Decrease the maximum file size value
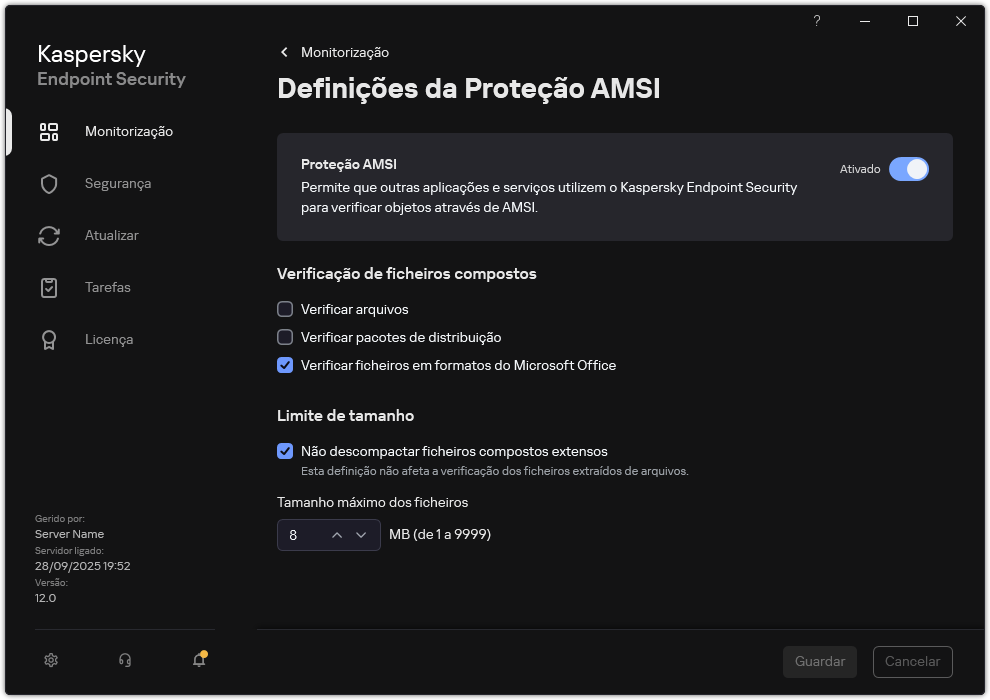Image resolution: width=990 pixels, height=700 pixels. click(362, 535)
